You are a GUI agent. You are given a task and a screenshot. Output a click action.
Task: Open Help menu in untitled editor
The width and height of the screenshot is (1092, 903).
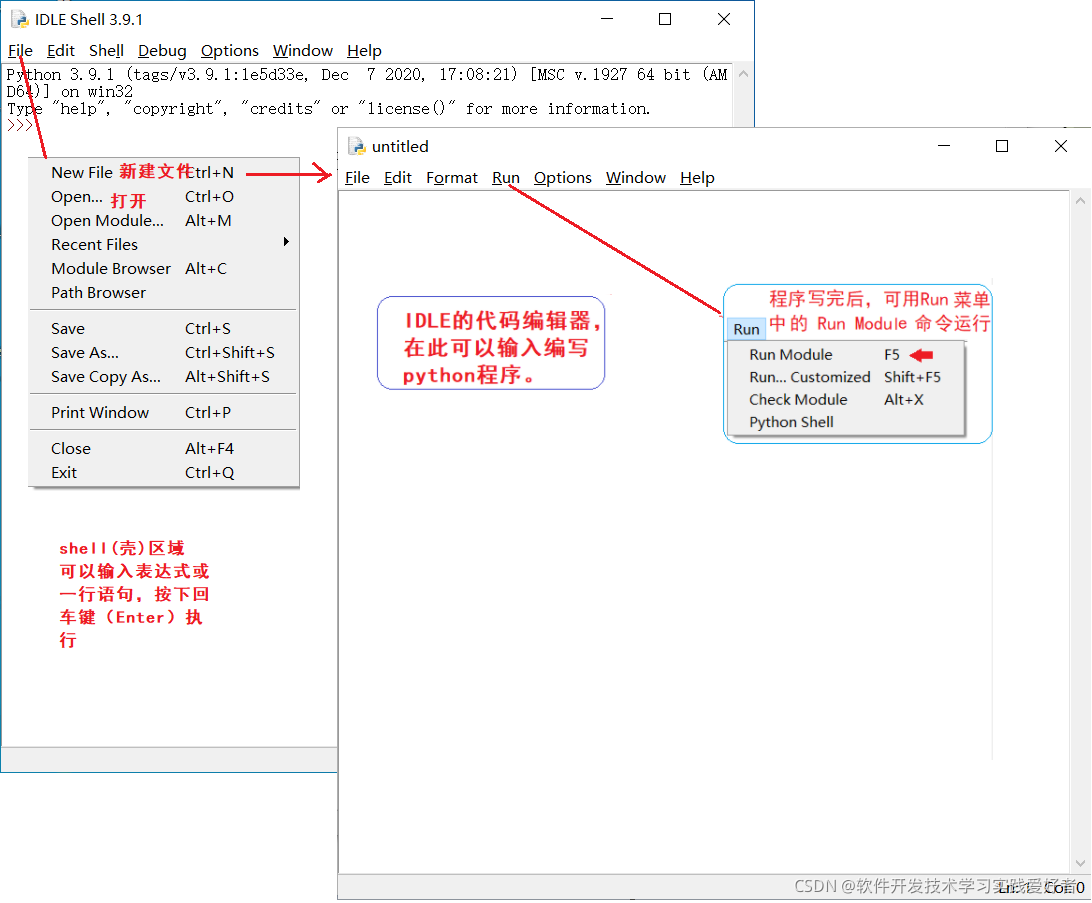tap(697, 178)
